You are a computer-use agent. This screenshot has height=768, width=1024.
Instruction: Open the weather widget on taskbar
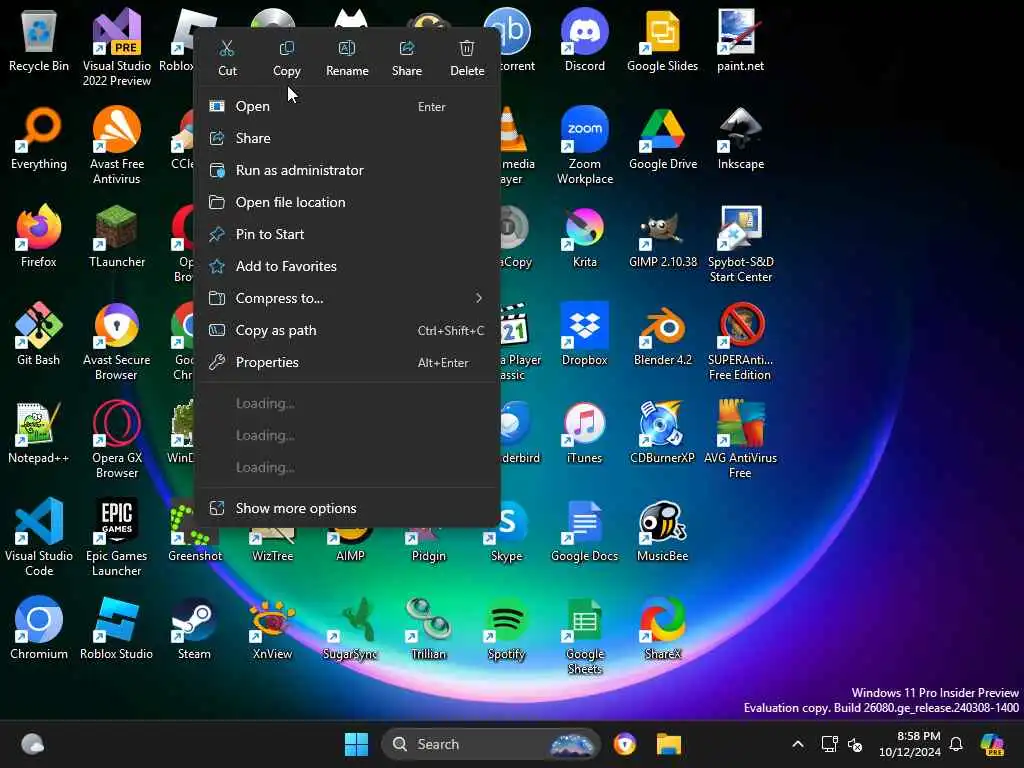click(x=33, y=744)
